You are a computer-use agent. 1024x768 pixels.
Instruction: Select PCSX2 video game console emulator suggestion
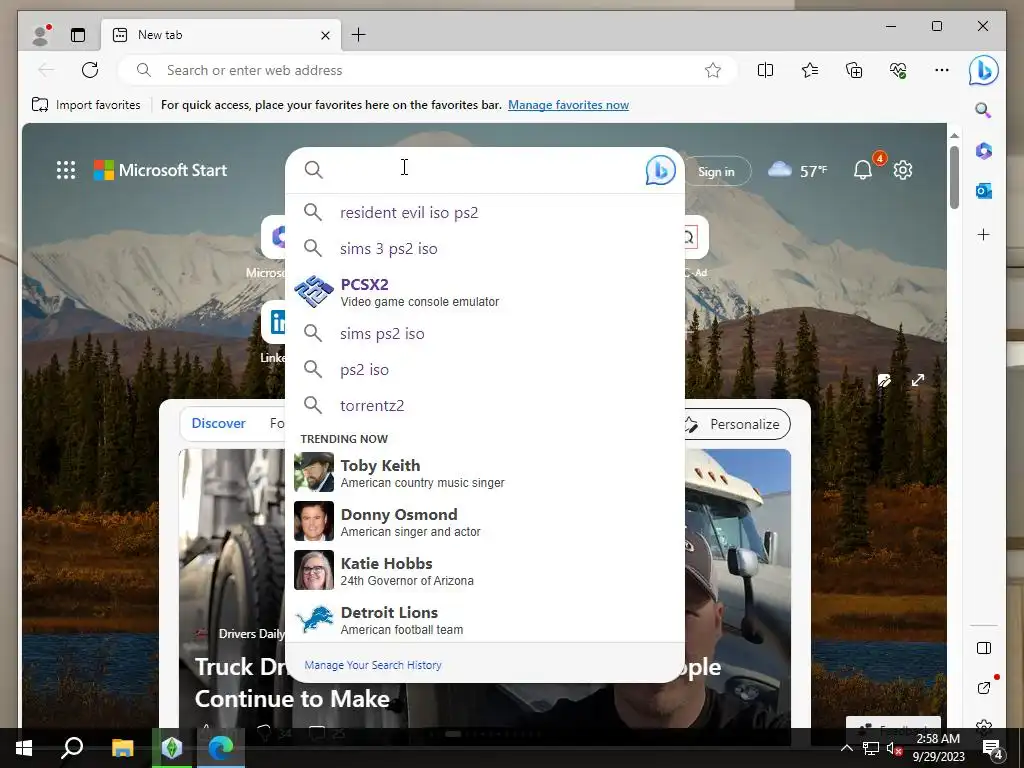[x=485, y=291]
